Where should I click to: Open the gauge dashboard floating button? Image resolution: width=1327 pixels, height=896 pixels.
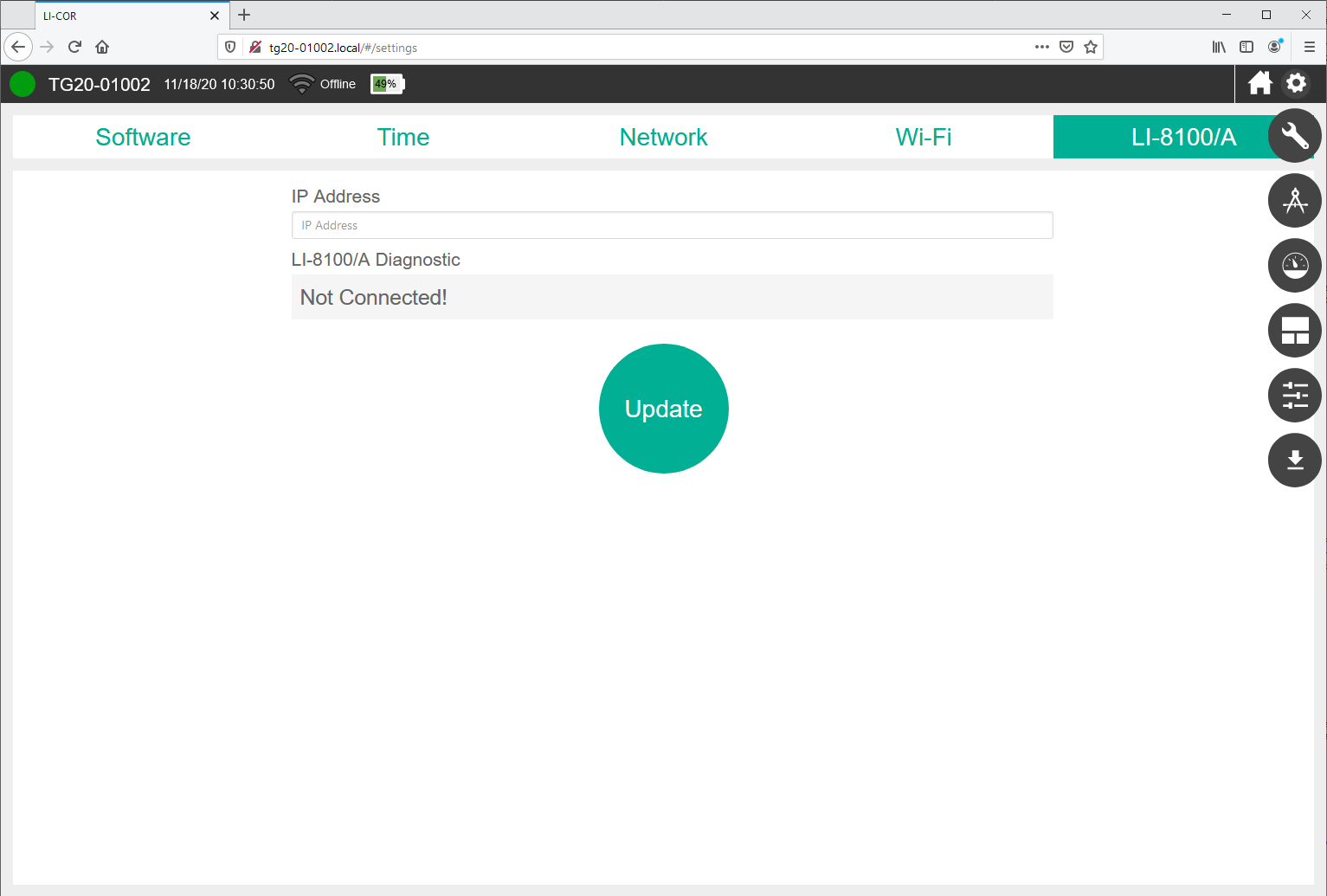[1295, 265]
